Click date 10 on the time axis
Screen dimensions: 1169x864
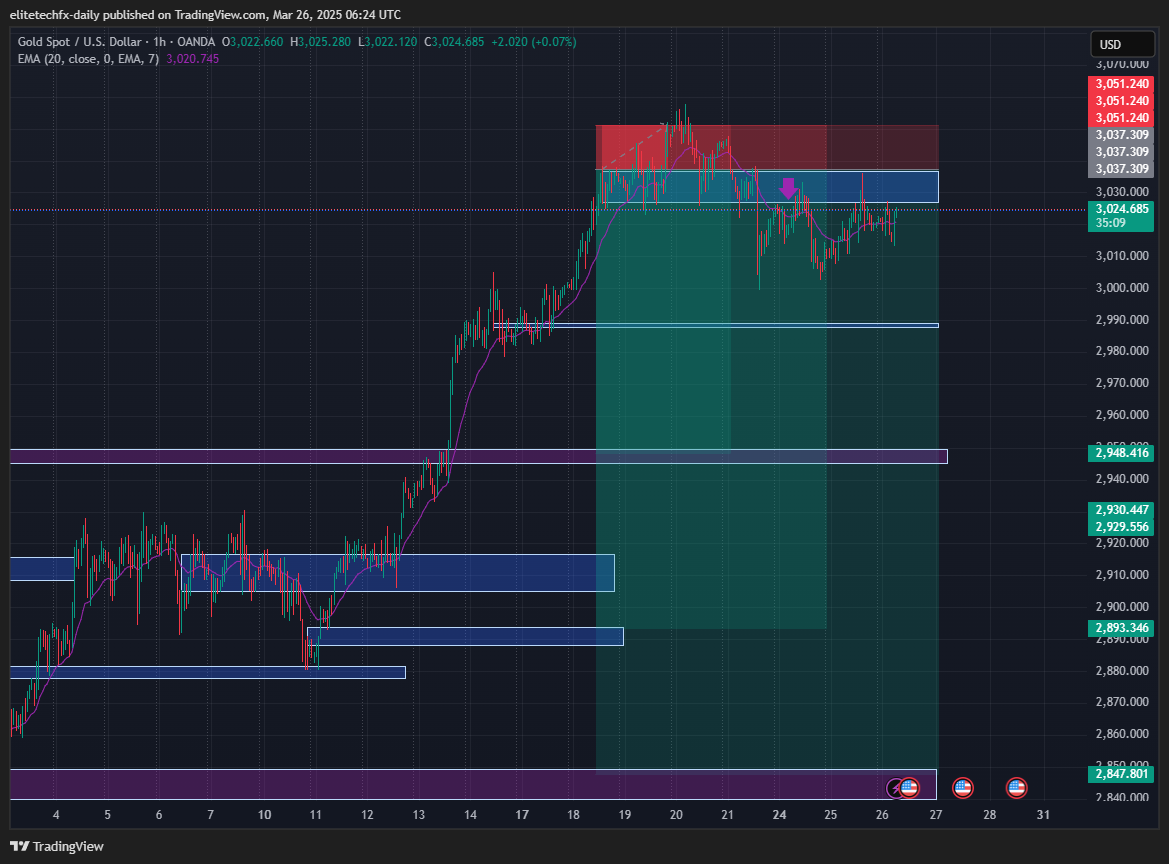[x=265, y=815]
